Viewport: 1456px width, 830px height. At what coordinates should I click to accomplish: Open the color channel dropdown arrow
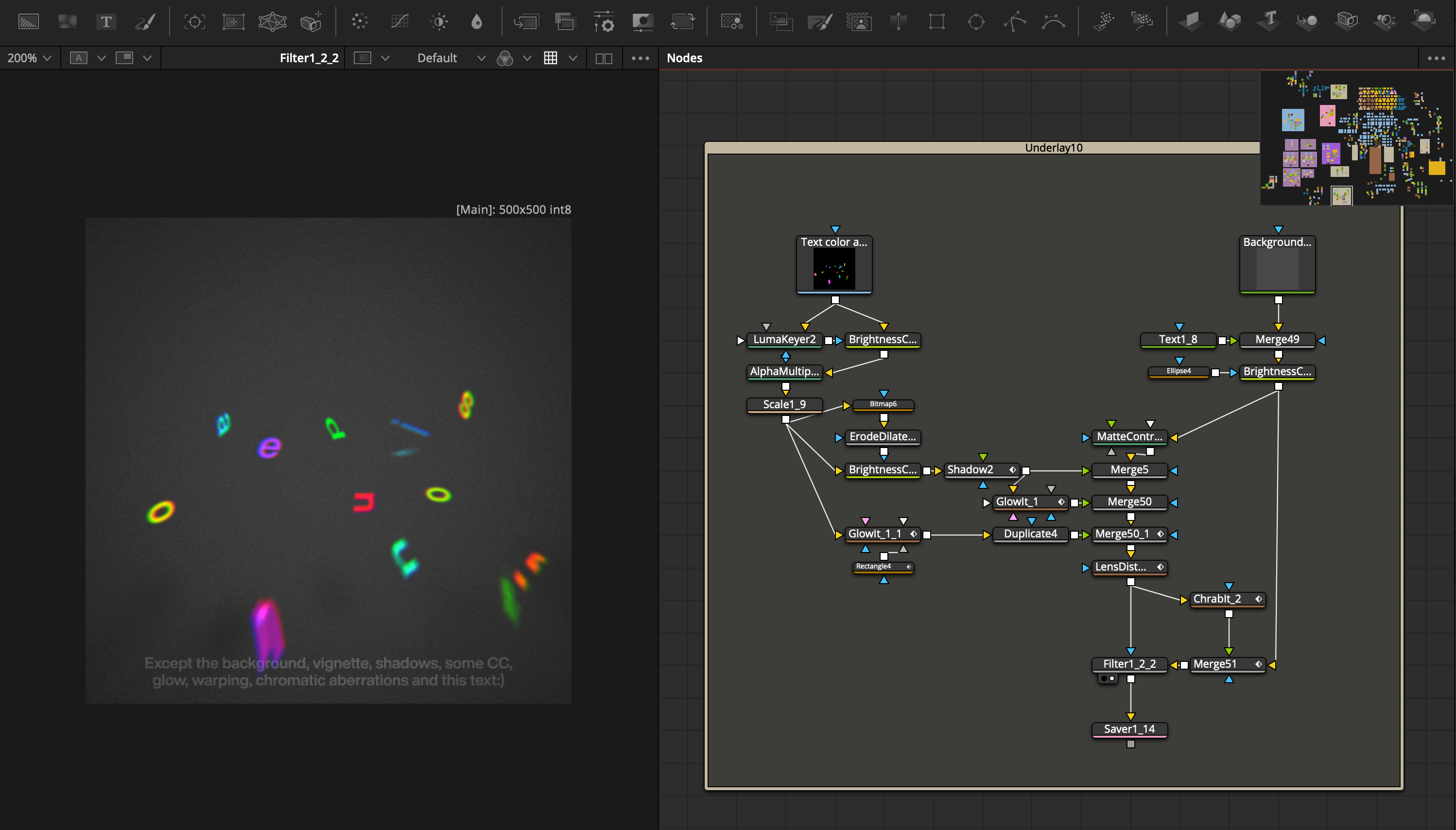(x=527, y=58)
